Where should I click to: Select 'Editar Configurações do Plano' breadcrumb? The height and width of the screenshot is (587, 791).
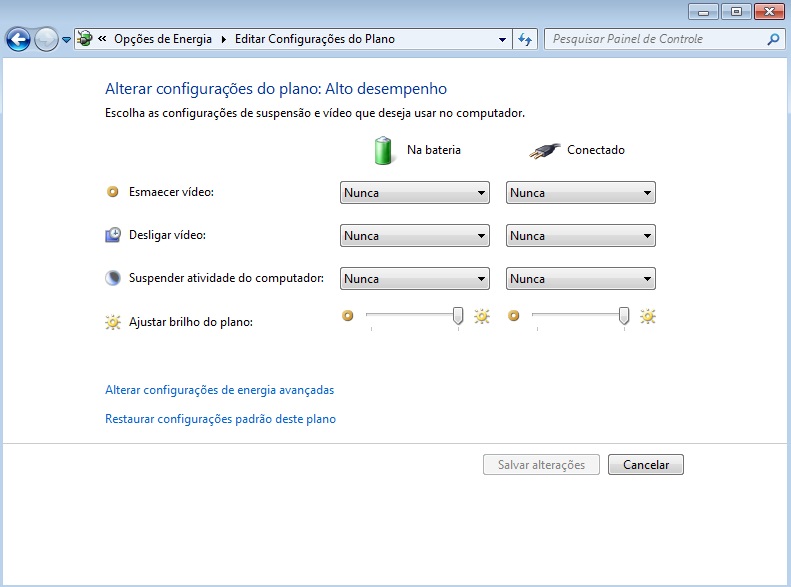tap(314, 40)
